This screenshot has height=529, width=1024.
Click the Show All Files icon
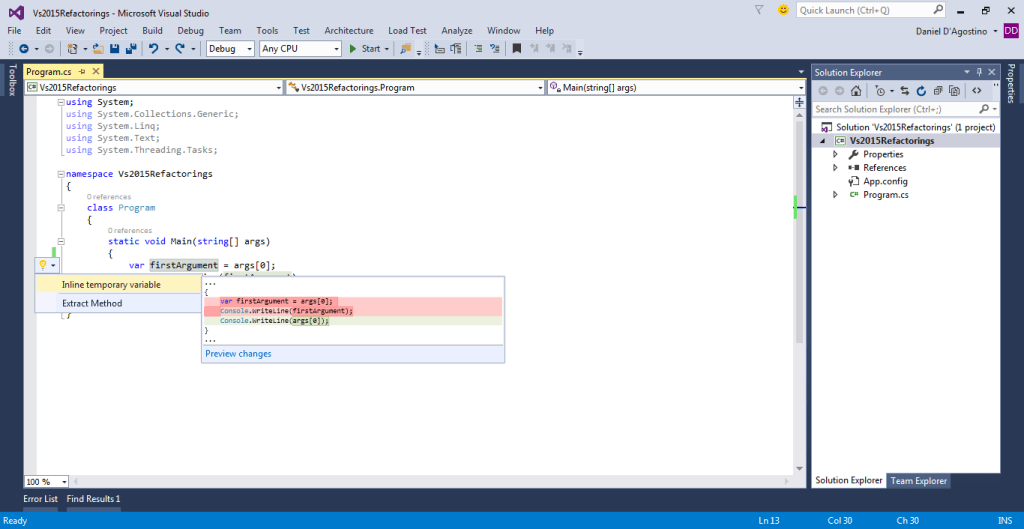[954, 91]
